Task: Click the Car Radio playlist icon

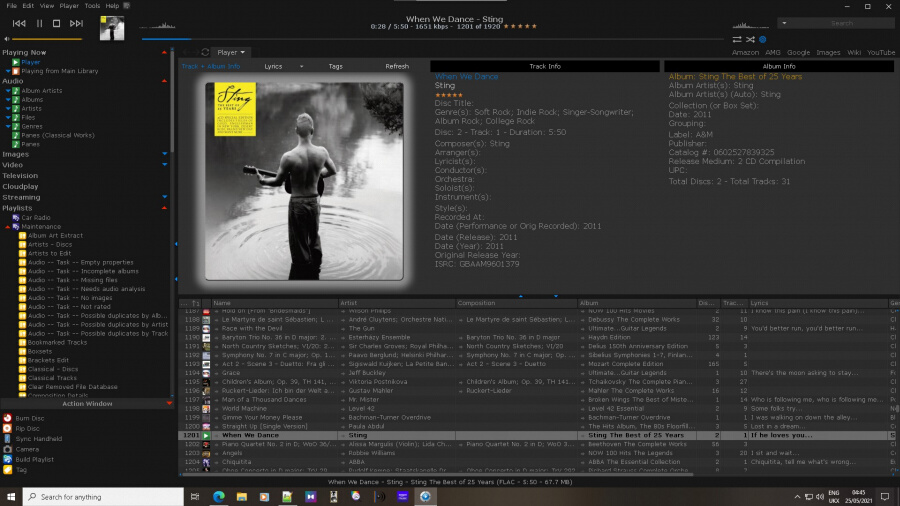Action: click(x=16, y=218)
